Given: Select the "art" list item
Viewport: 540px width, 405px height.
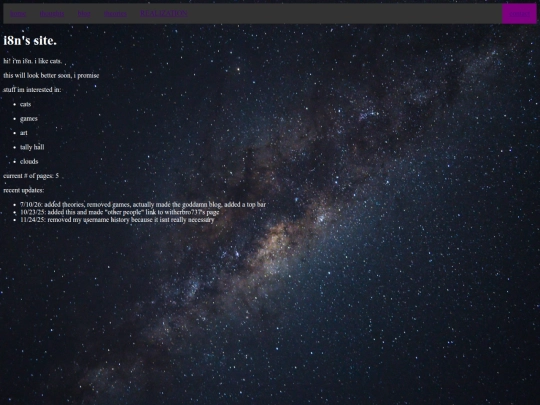Looking at the screenshot, I should 23,133.
